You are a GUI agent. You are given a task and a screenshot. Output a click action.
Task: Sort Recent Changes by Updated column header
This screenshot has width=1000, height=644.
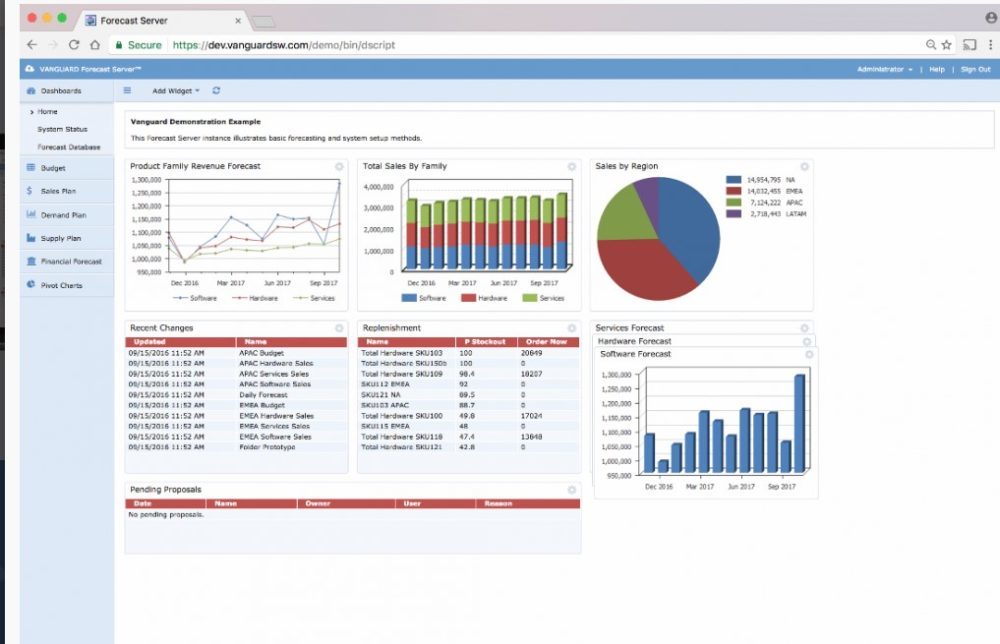[180, 342]
